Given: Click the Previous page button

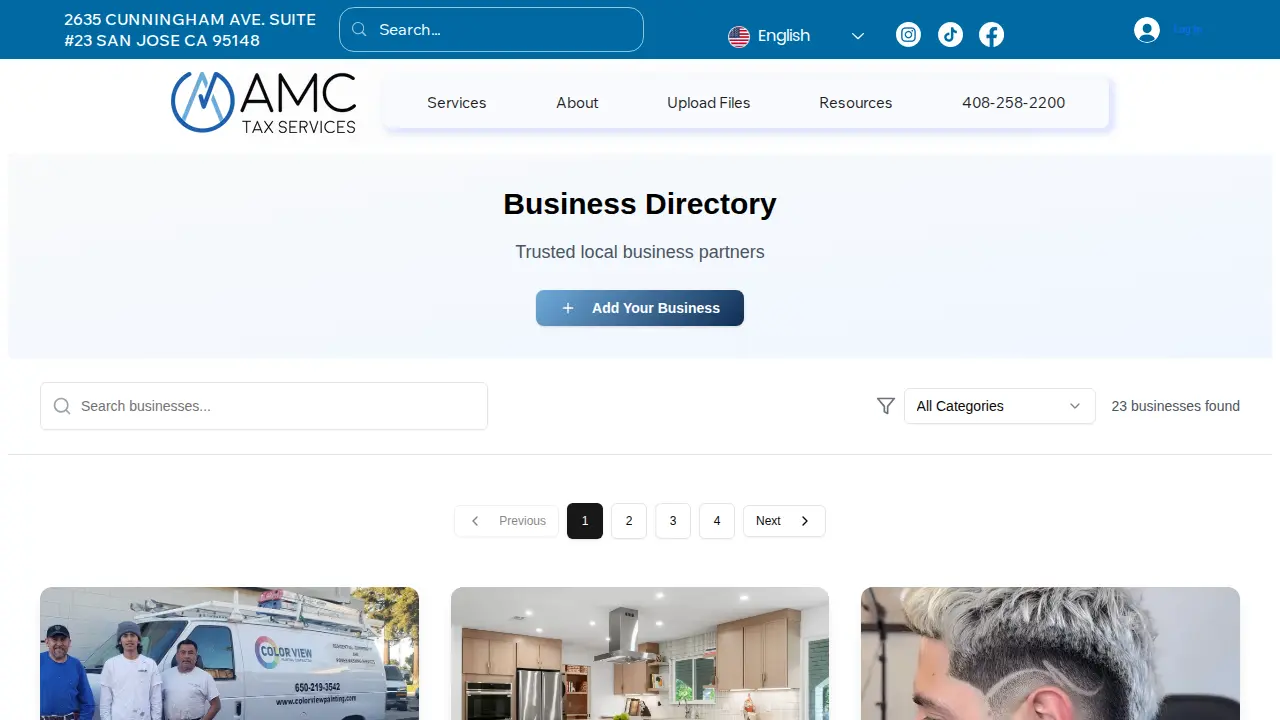Looking at the screenshot, I should tap(507, 521).
